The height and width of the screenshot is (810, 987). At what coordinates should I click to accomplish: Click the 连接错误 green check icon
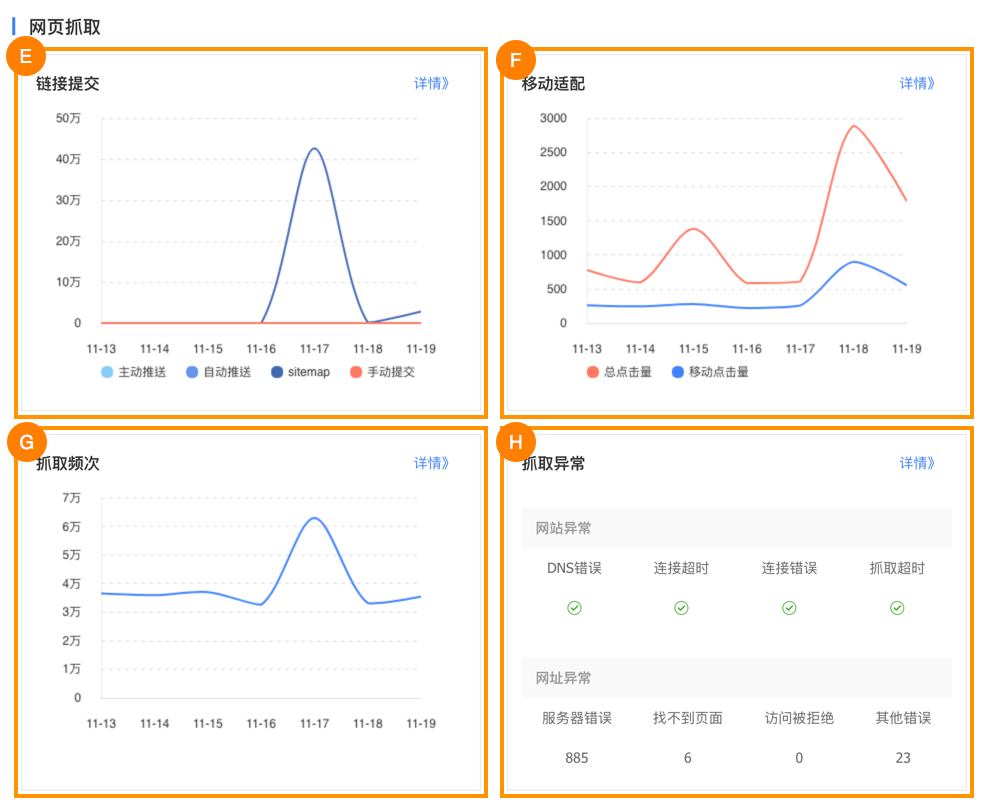point(789,608)
